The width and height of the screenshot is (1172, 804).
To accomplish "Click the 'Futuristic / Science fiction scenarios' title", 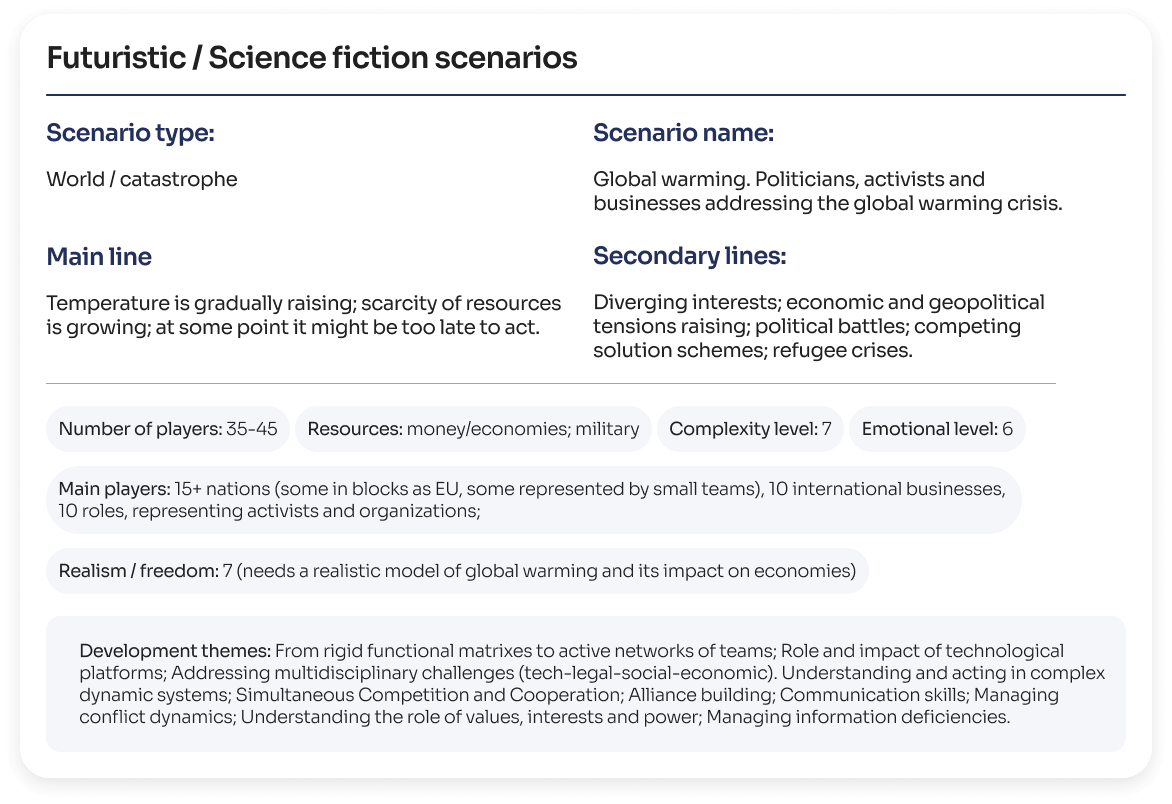I will pyautogui.click(x=311, y=58).
